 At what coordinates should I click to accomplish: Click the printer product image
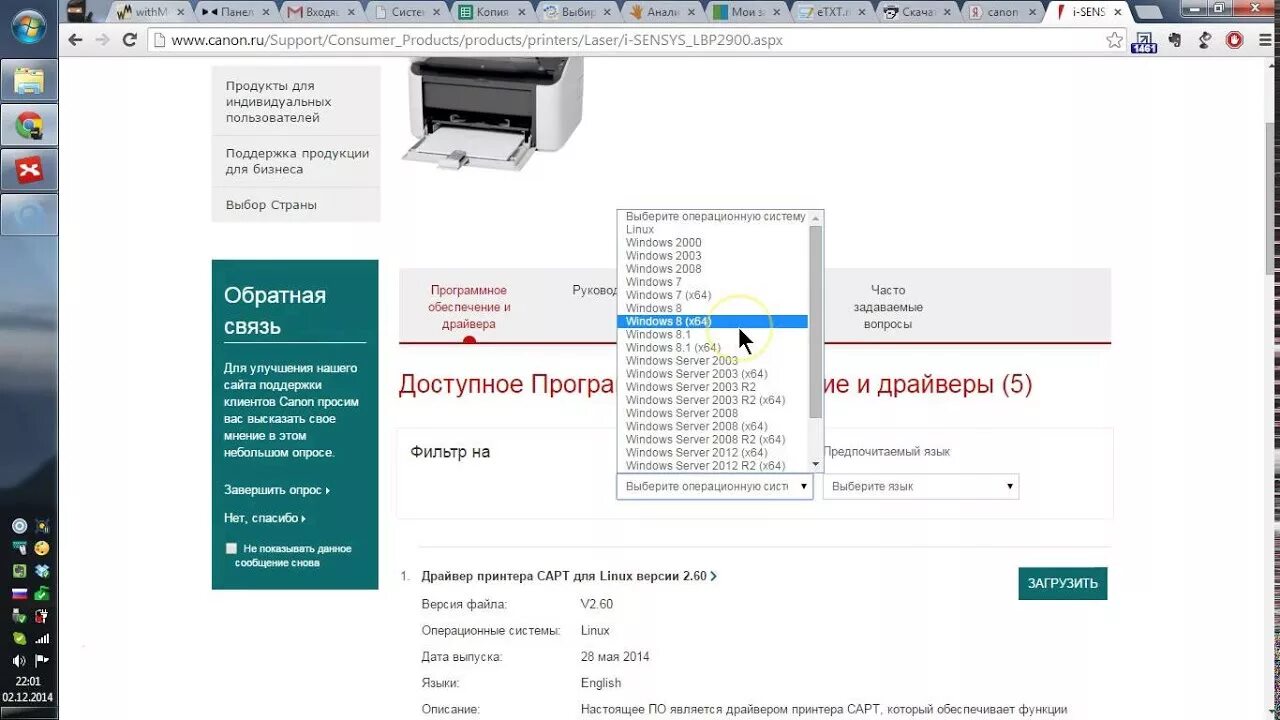(492, 112)
